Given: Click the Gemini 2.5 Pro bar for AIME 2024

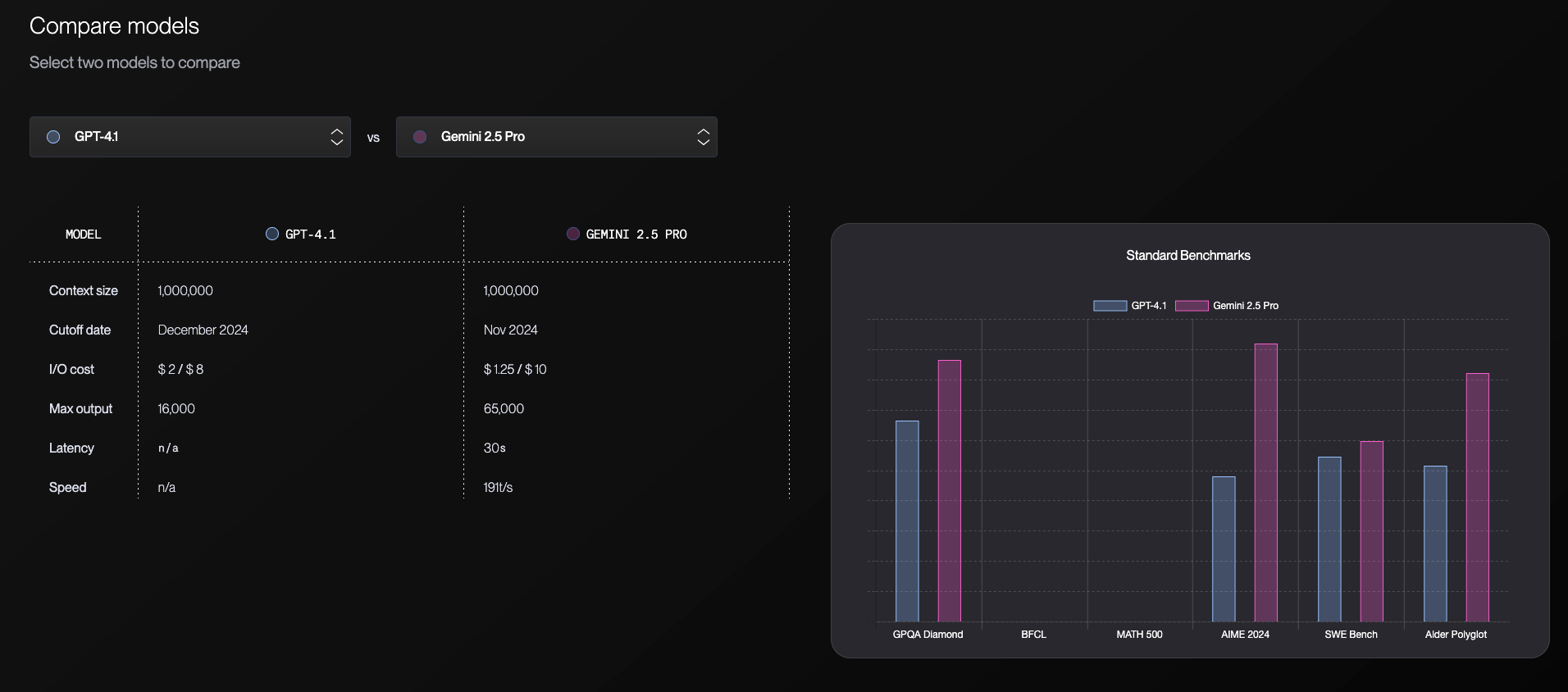Looking at the screenshot, I should click(1266, 482).
